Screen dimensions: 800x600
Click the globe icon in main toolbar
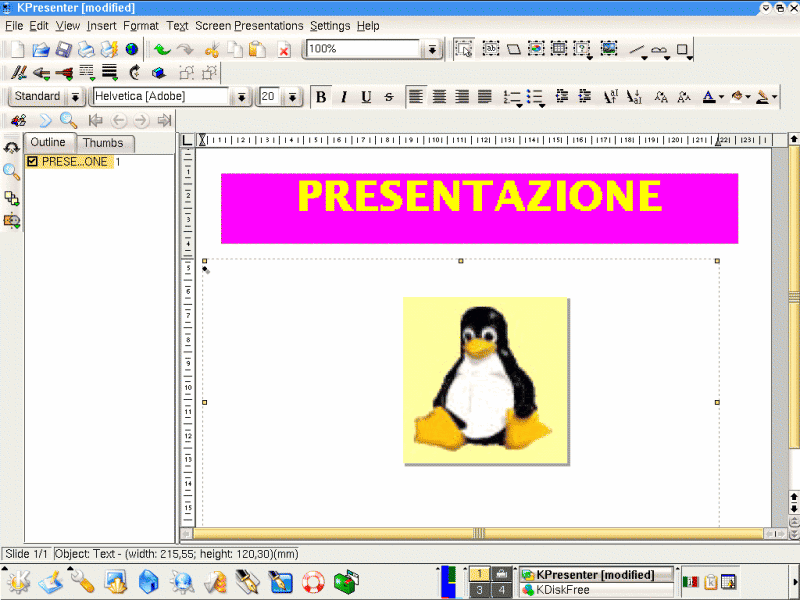coord(132,49)
